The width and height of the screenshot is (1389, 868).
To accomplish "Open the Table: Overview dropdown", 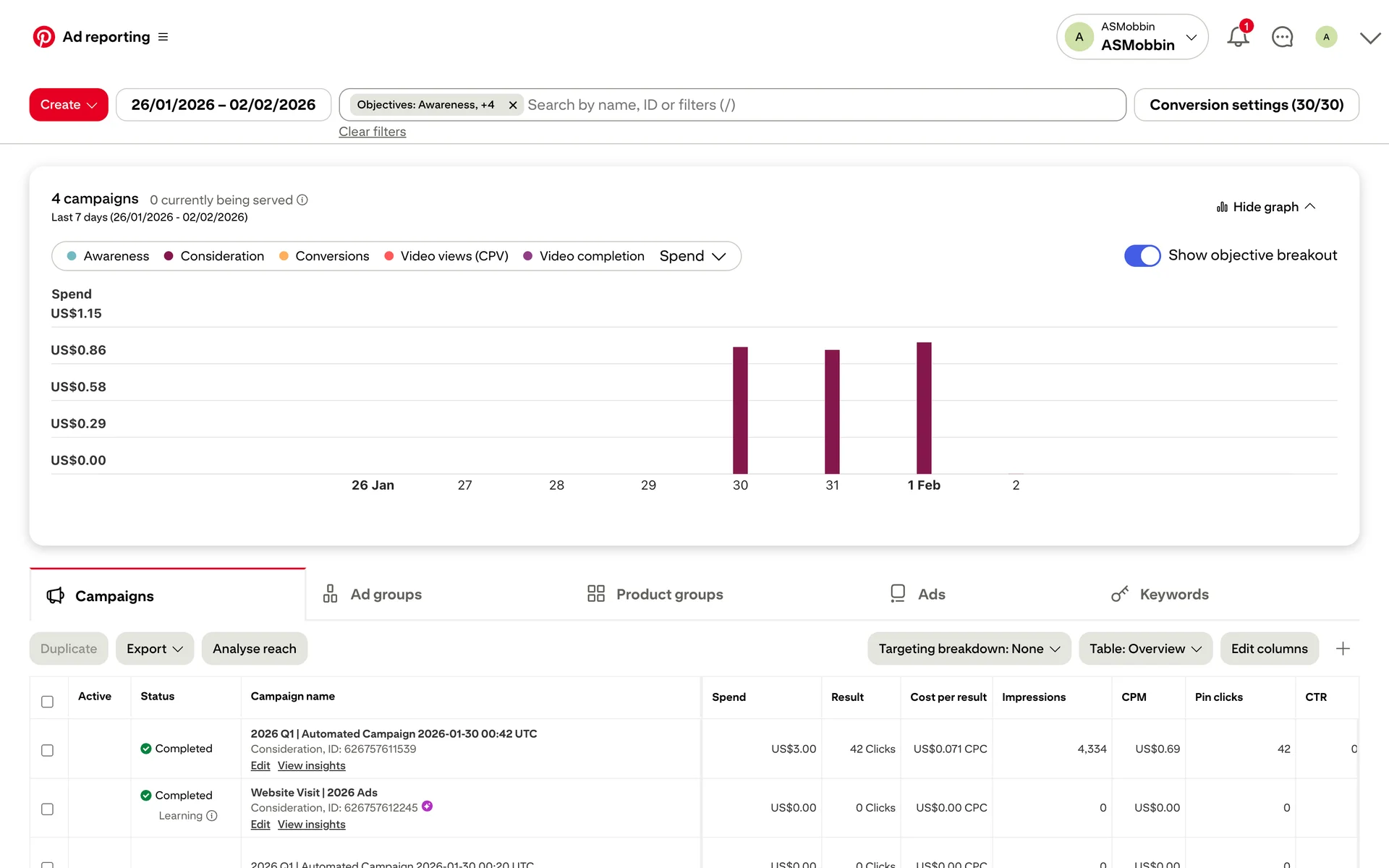I will 1145,649.
